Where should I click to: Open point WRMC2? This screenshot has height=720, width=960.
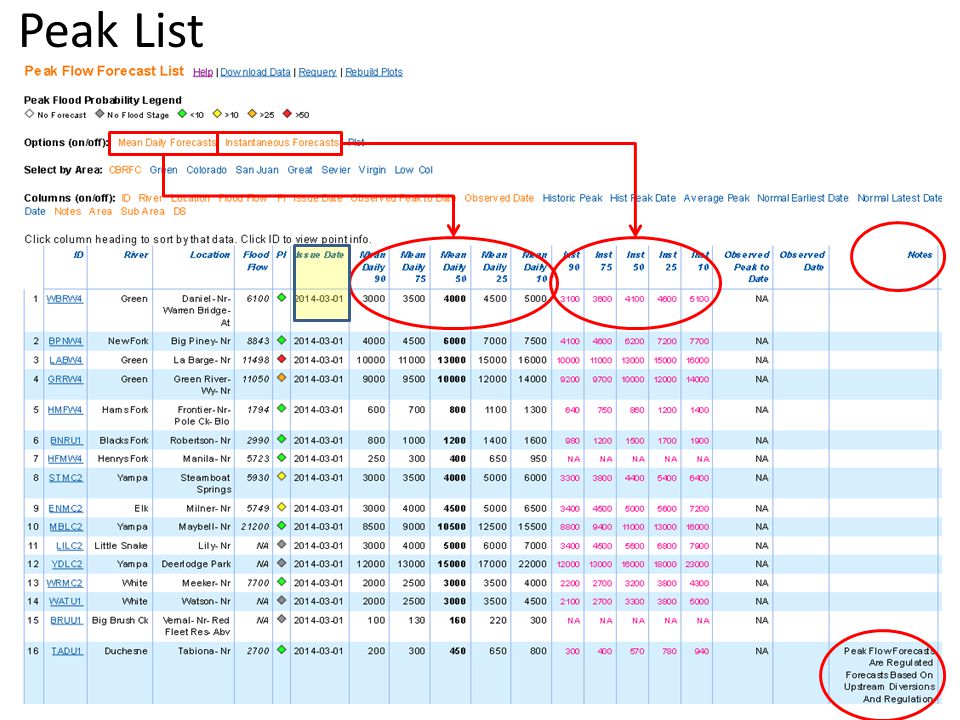pyautogui.click(x=64, y=583)
